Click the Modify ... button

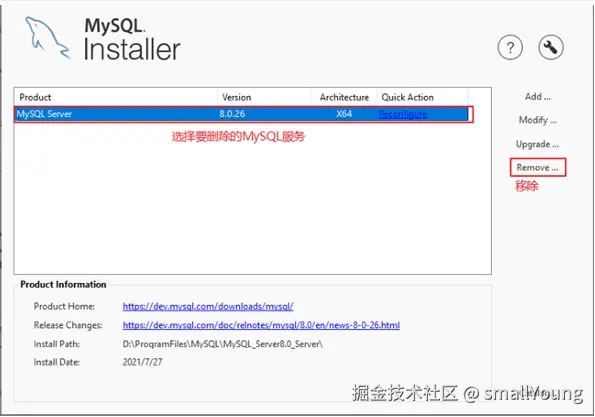click(538, 120)
